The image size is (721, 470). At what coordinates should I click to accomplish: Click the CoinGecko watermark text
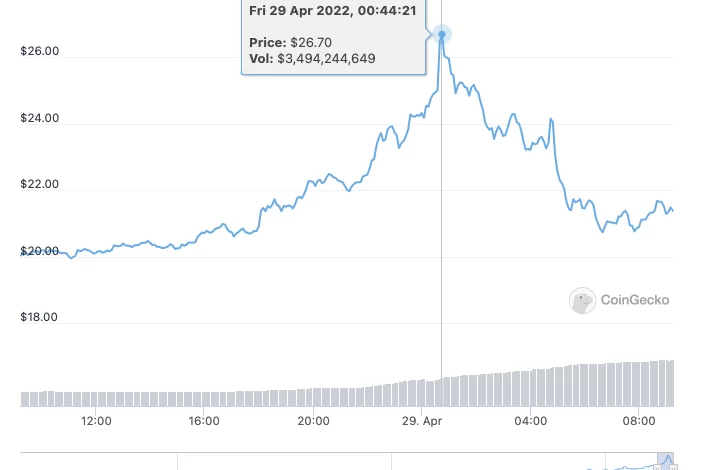tap(634, 300)
